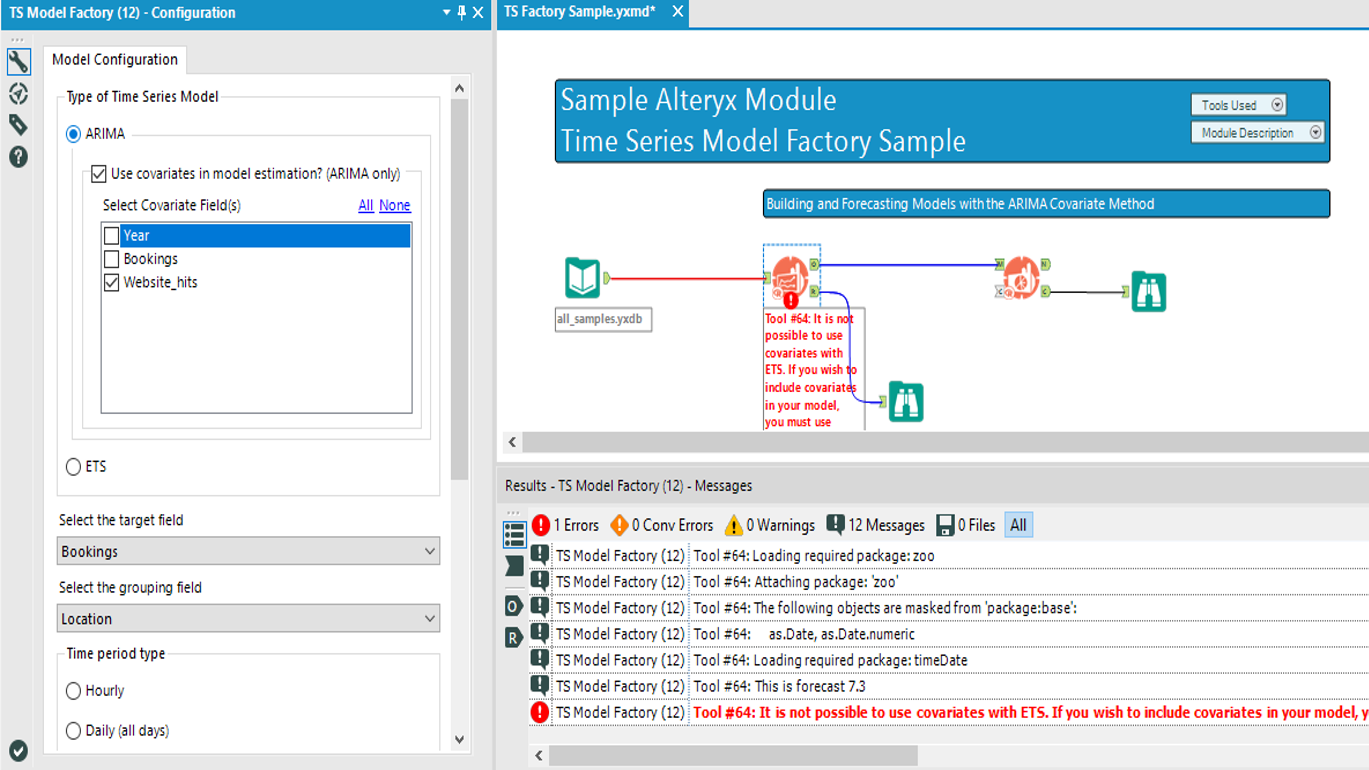The width and height of the screenshot is (1369, 770).
Task: Select the lower Browse binoculars tool
Action: click(906, 402)
